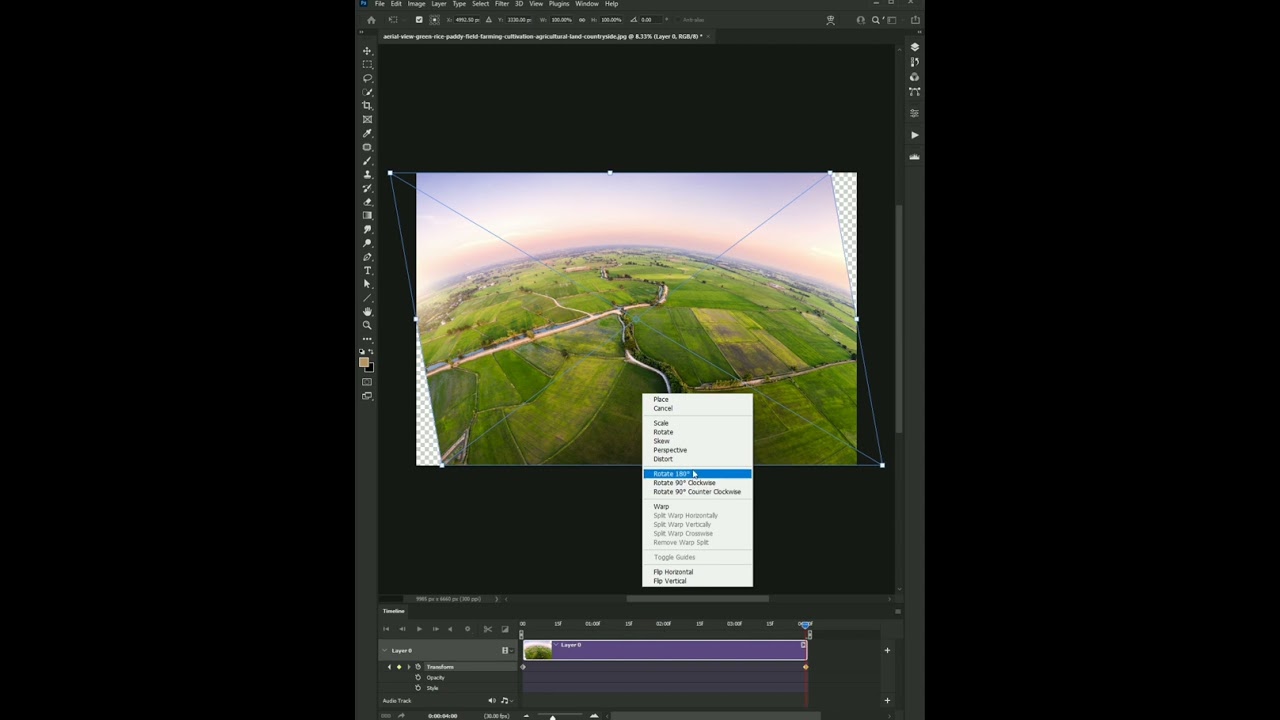Open timeline playback settings gear
Screen dimensions: 1280x720
click(x=467, y=629)
